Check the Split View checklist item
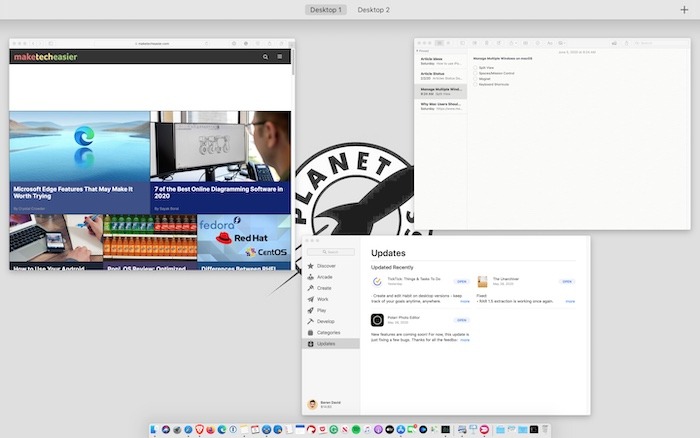This screenshot has width=700, height=438. point(475,67)
